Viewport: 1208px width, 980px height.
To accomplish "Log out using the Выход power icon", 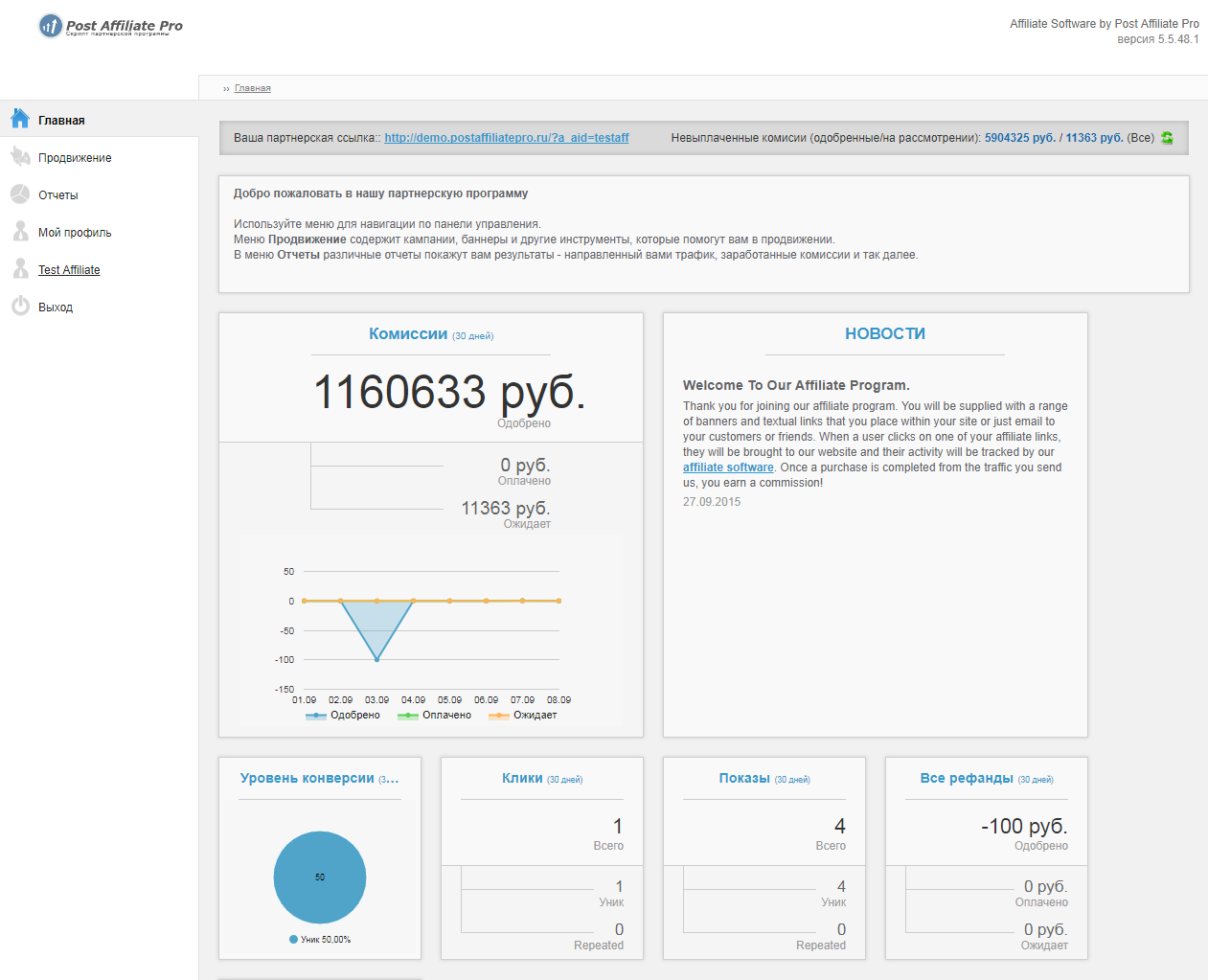I will [19, 307].
